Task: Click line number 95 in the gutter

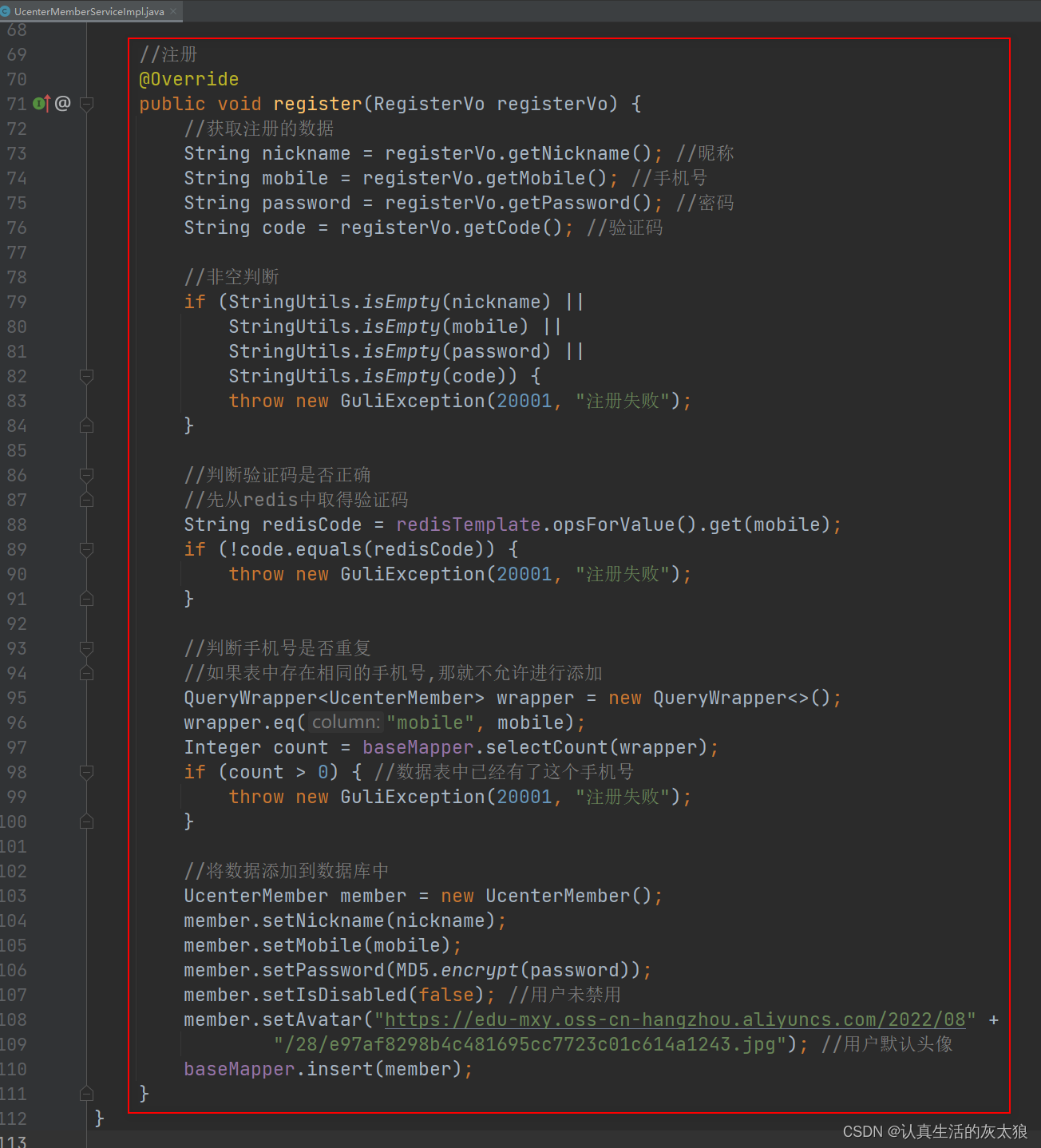Action: point(17,698)
